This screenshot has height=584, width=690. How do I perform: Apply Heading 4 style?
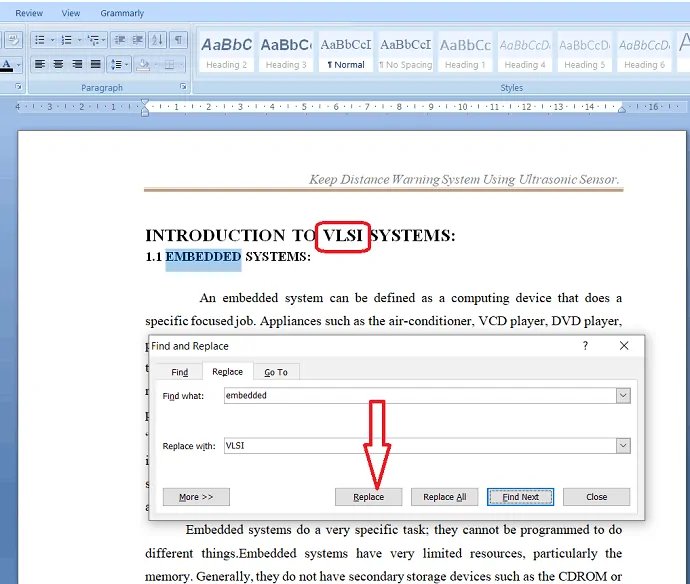click(525, 53)
